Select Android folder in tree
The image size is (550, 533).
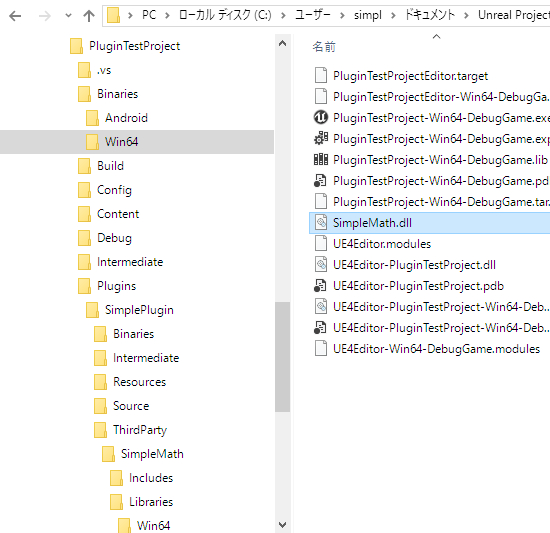(x=126, y=118)
